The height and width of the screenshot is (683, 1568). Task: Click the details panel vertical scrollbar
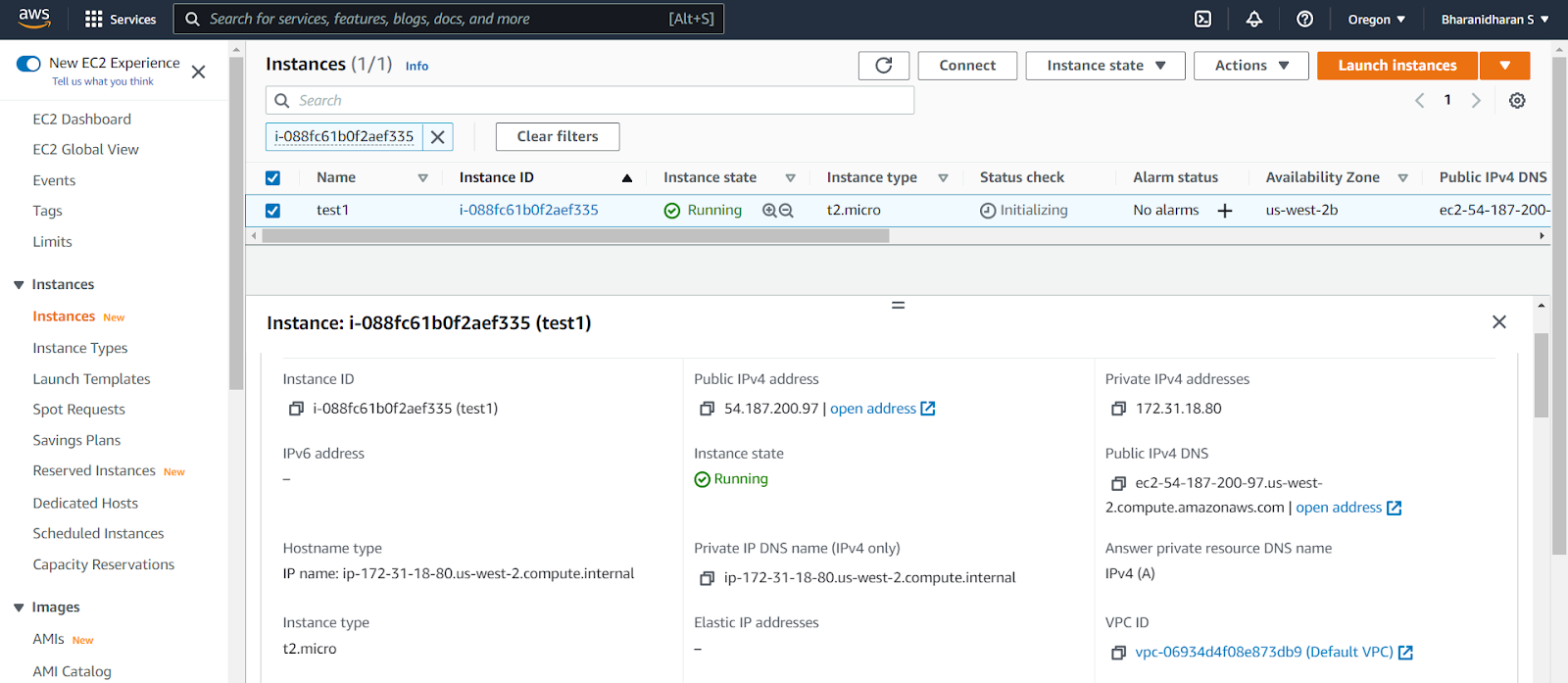(x=1542, y=374)
